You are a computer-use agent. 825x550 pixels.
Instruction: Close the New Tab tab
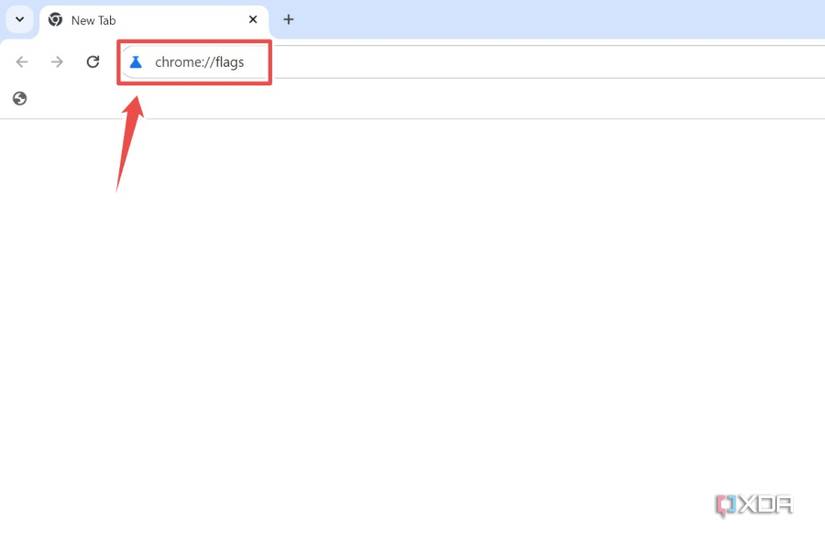[x=253, y=19]
